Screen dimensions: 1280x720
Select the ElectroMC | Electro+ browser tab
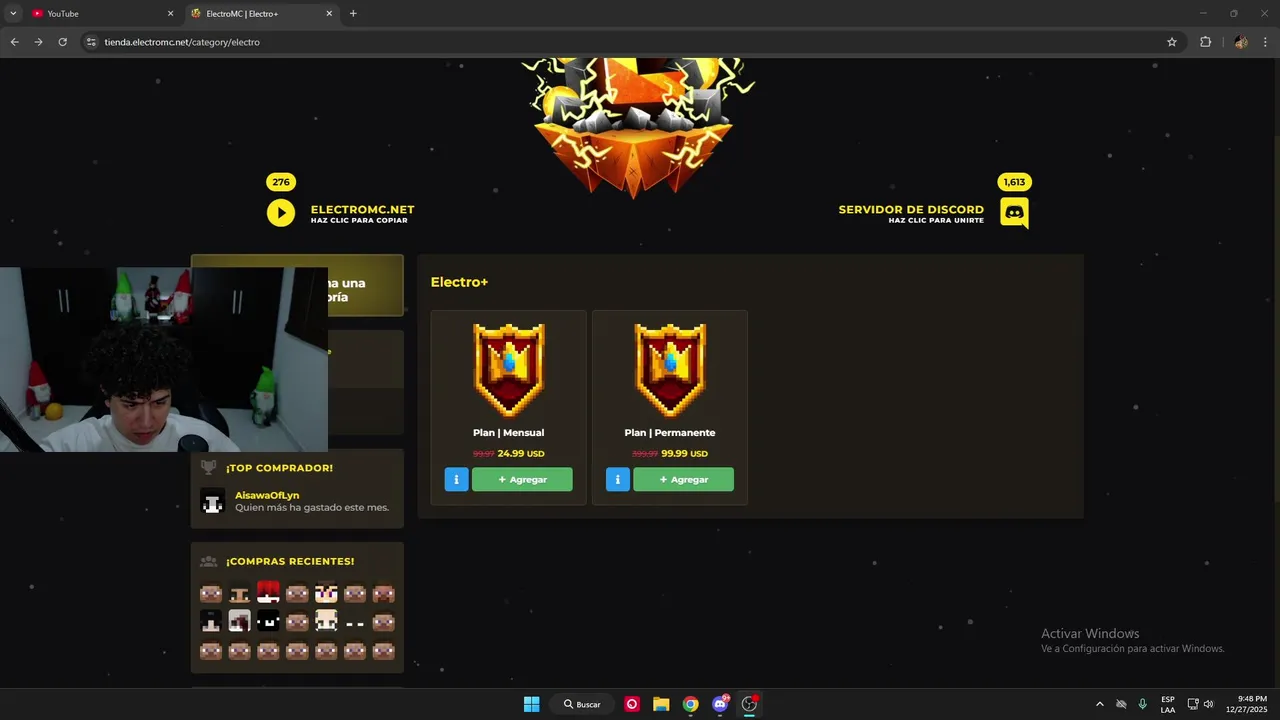click(260, 14)
